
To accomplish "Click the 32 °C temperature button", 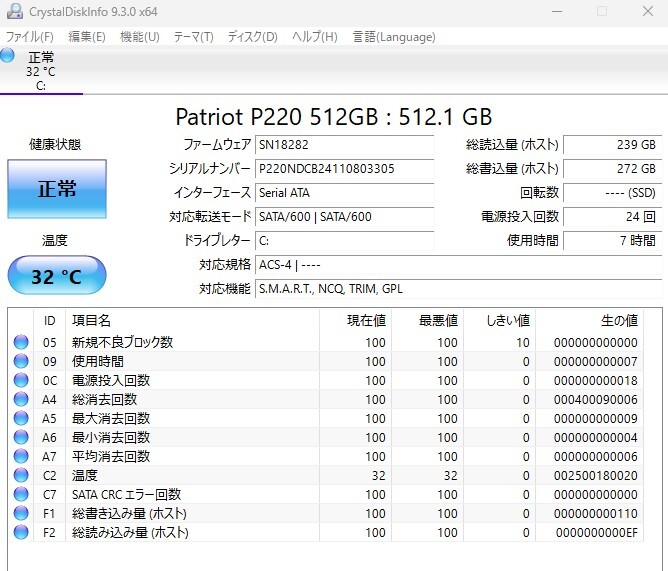I will (x=57, y=276).
